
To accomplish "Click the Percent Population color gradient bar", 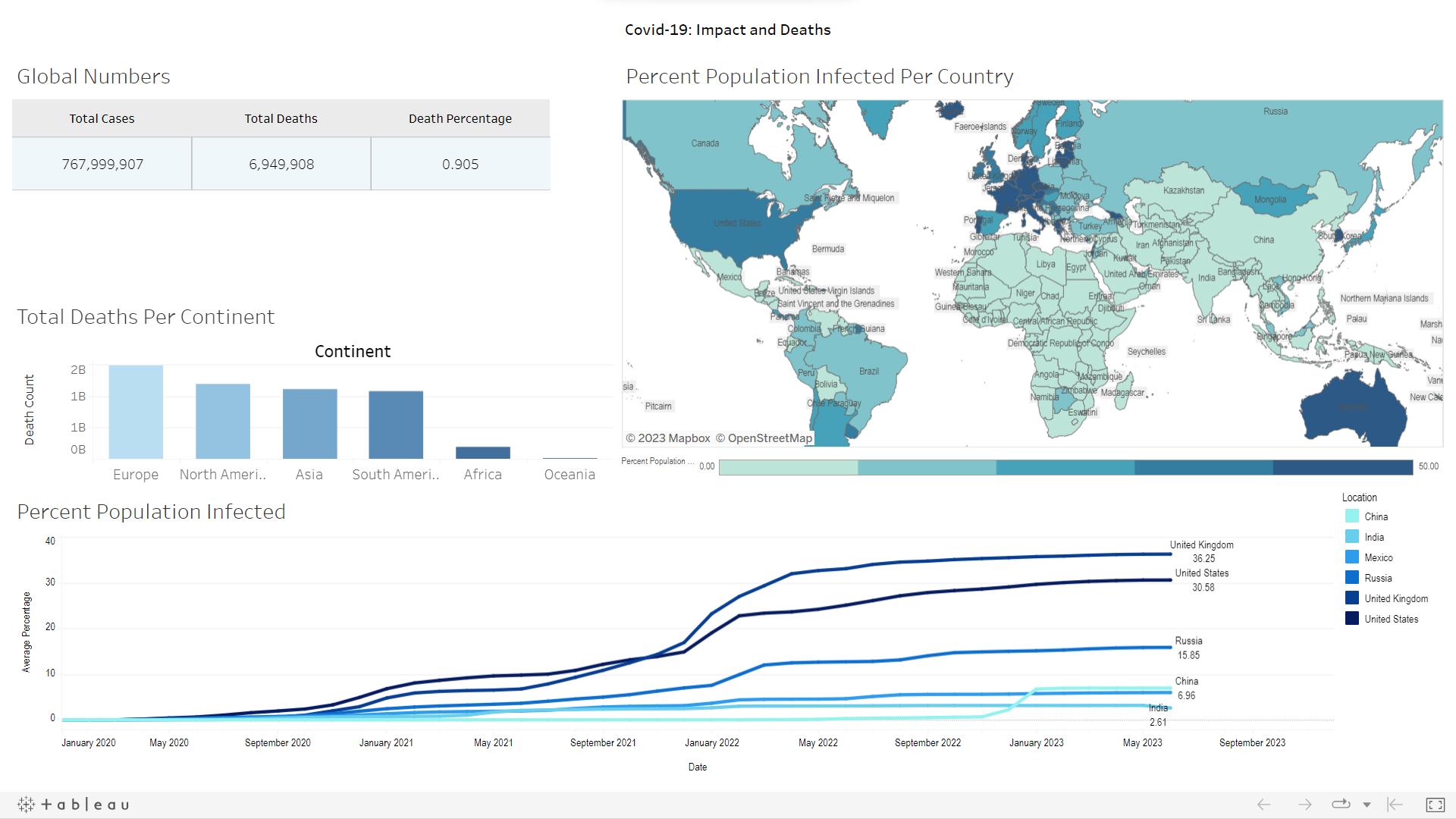I will point(1065,467).
